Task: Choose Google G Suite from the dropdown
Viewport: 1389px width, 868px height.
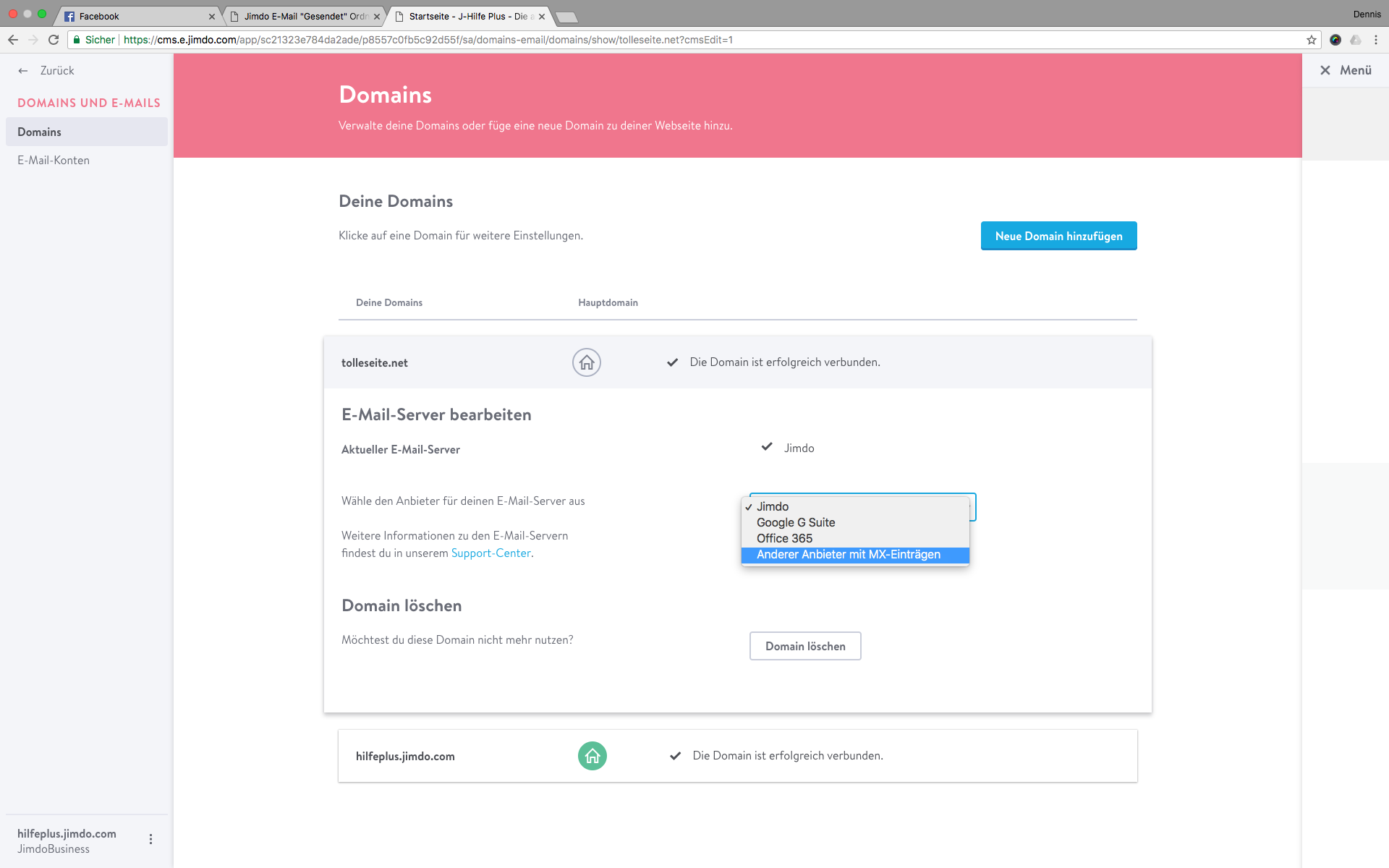Action: 855,522
